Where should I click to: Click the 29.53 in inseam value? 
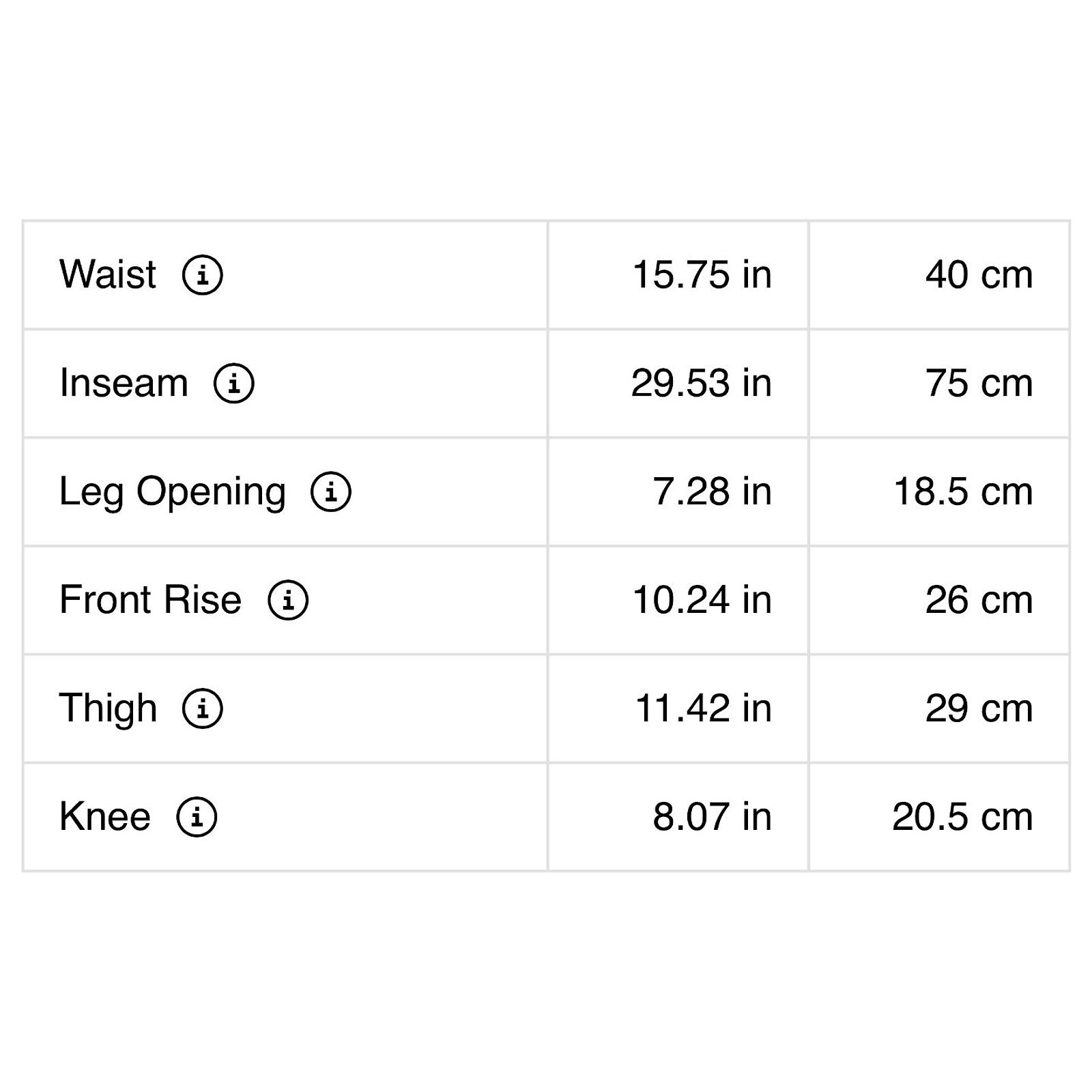coord(702,383)
